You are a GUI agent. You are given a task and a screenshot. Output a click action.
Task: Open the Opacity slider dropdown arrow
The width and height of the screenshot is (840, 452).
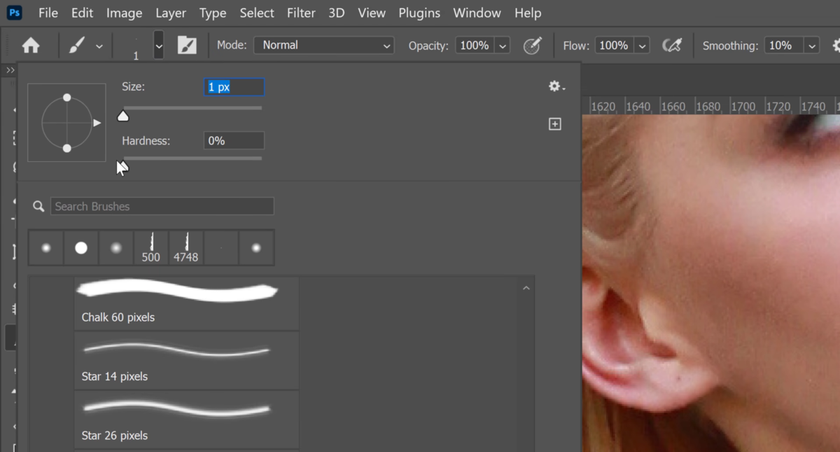click(x=502, y=46)
